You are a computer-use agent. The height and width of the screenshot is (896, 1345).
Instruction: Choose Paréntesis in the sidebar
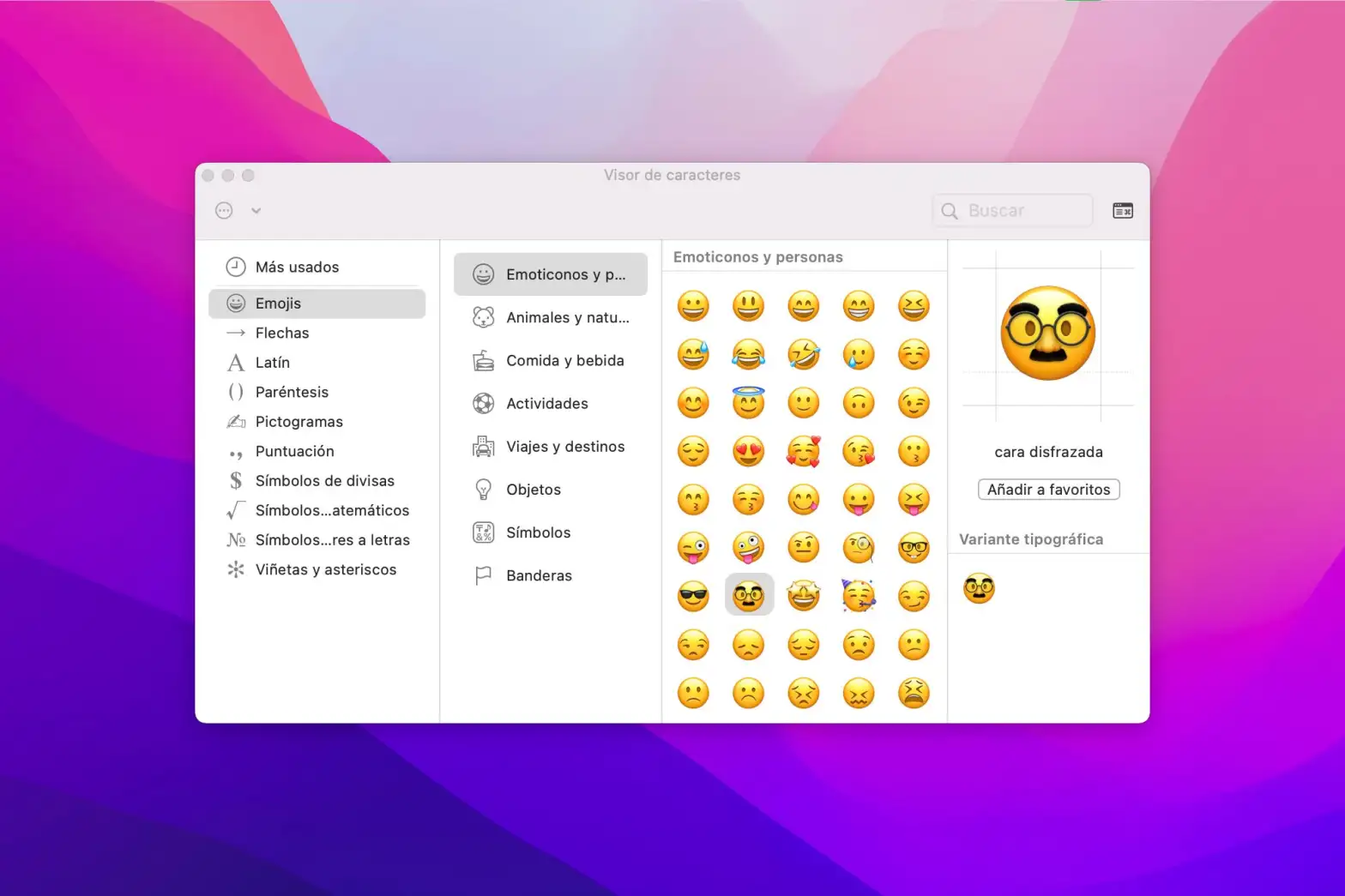[317, 392]
